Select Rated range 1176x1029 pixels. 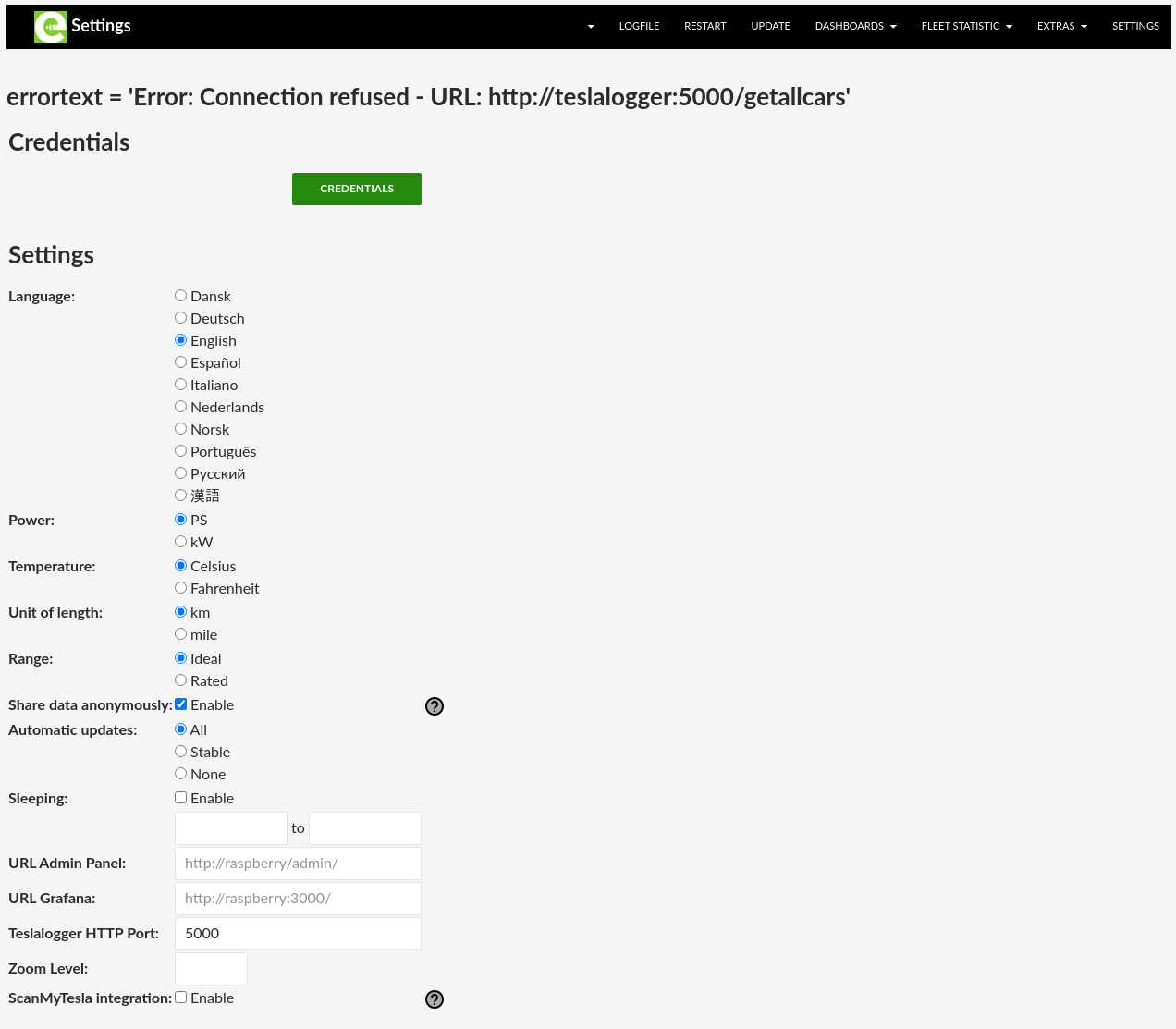181,680
